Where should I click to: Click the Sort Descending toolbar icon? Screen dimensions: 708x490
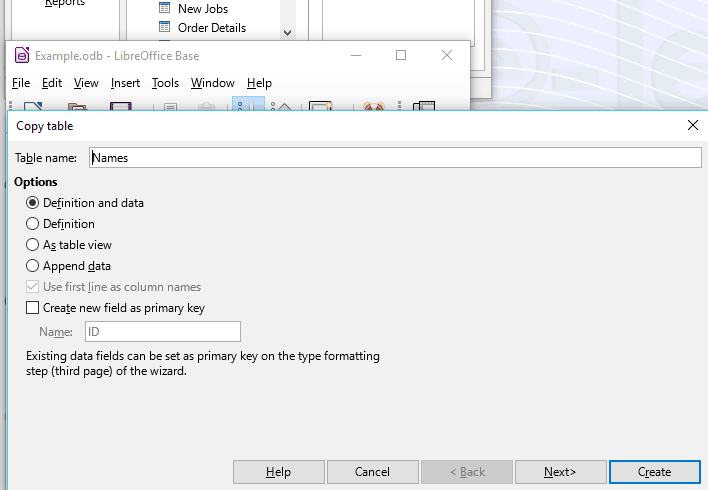pyautogui.click(x=280, y=106)
